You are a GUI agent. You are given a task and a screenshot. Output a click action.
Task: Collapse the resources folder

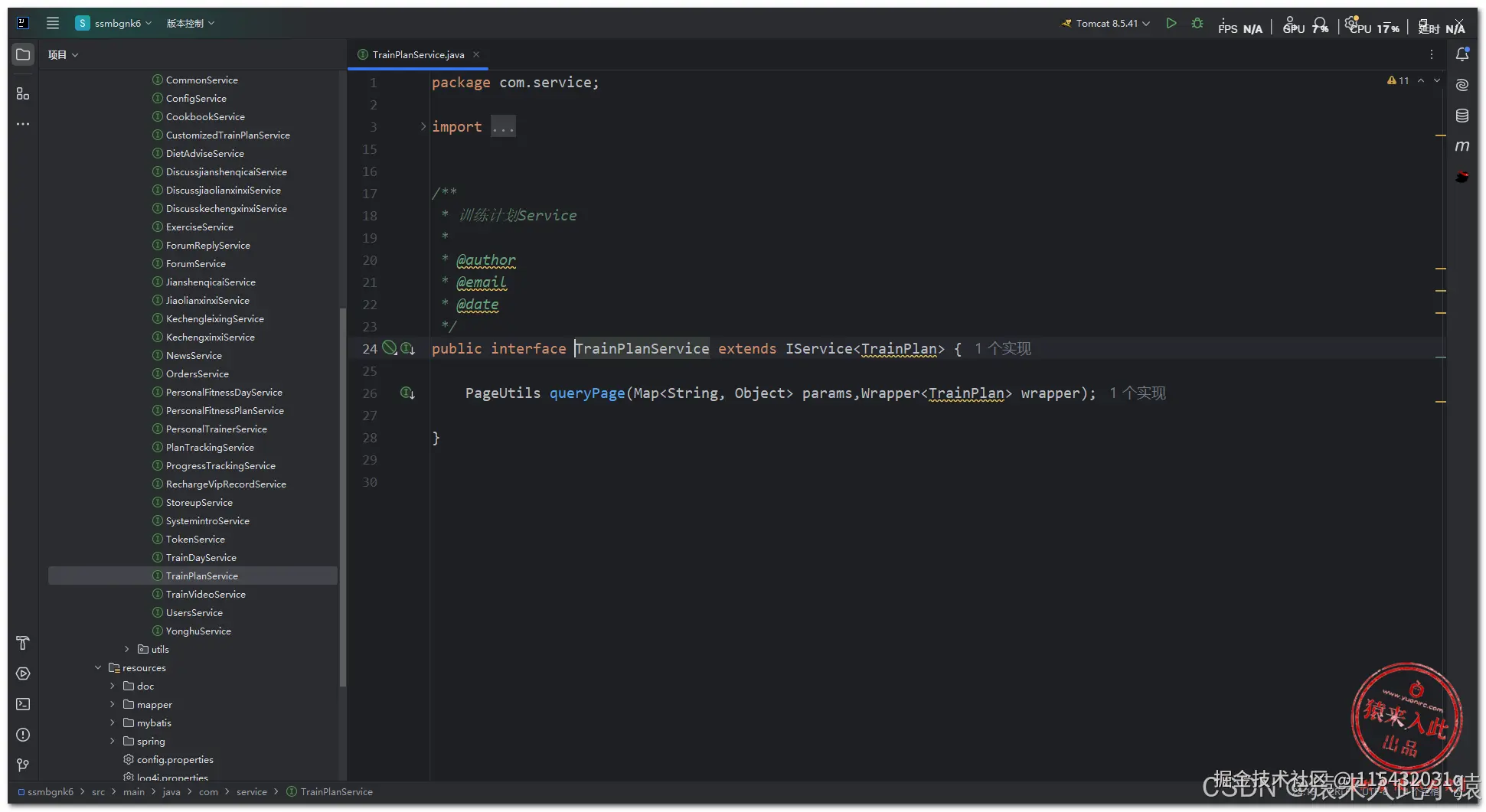tap(98, 668)
